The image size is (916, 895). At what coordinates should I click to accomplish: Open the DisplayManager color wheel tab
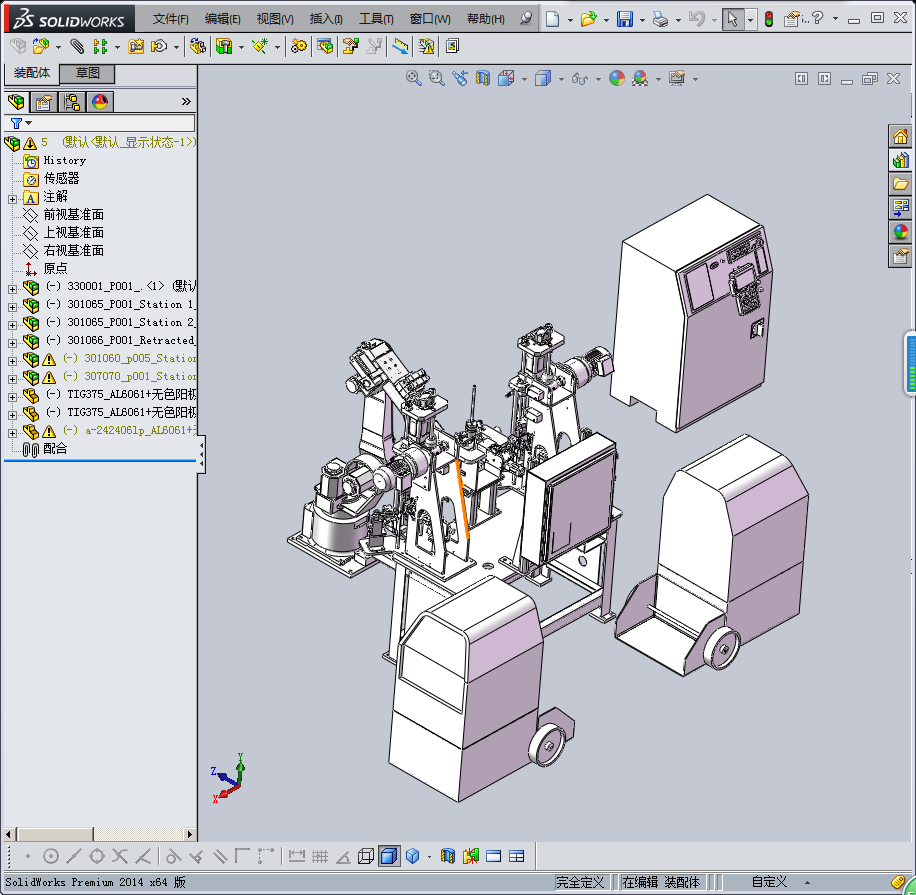tap(99, 102)
